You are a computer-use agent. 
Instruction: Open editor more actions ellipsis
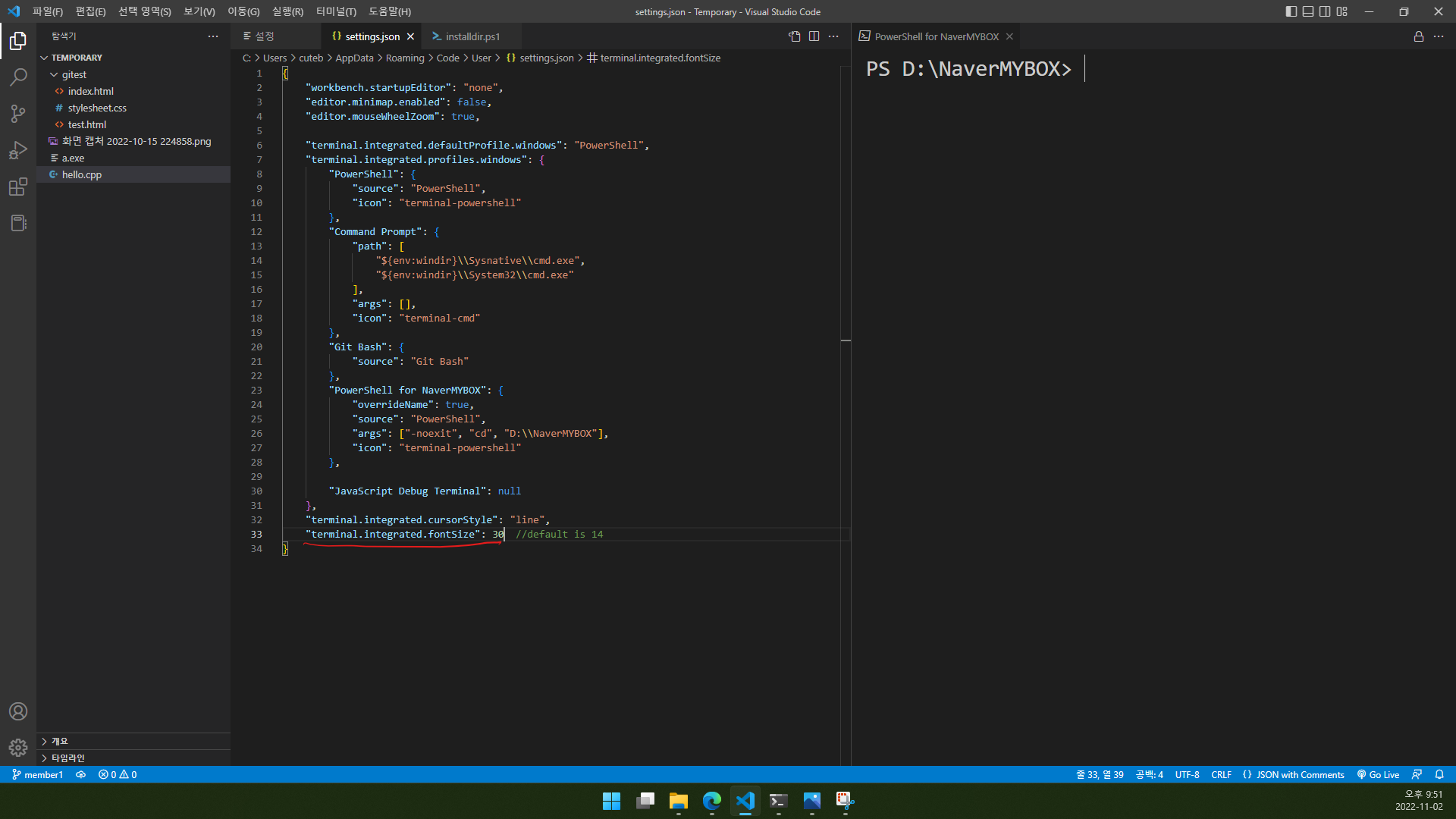coord(833,36)
